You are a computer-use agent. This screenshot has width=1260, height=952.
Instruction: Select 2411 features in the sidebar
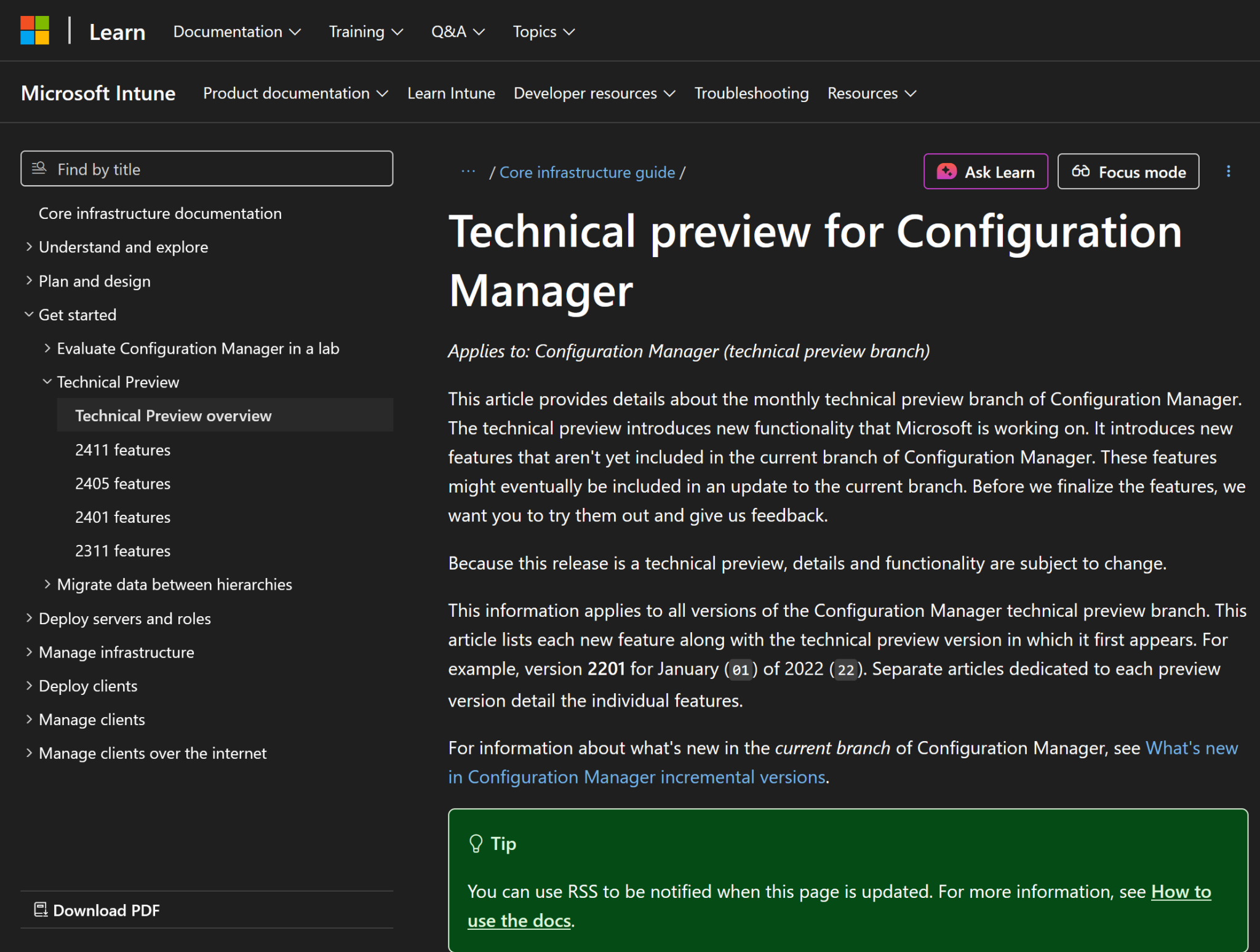(122, 450)
